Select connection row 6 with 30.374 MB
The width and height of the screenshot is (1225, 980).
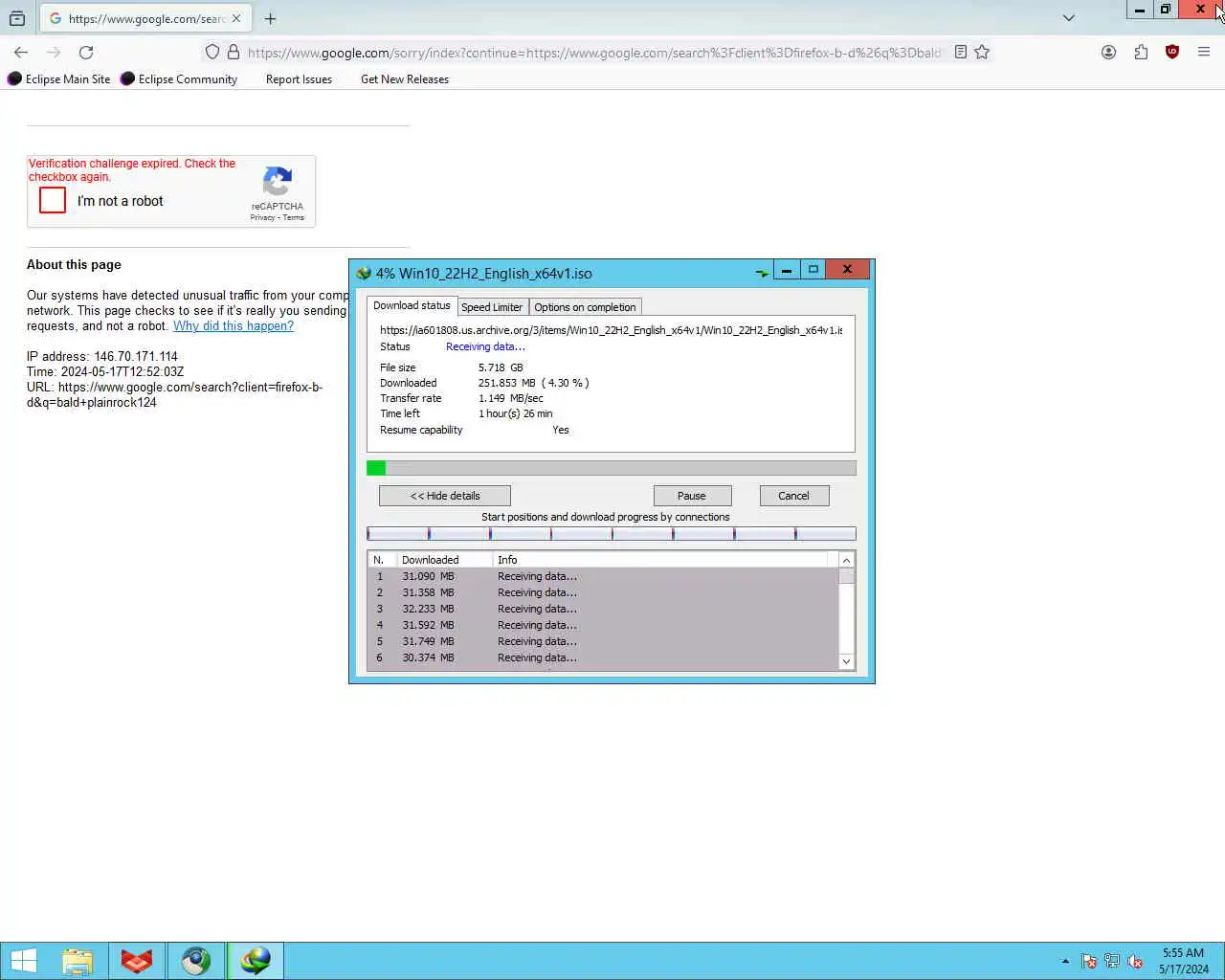(603, 657)
